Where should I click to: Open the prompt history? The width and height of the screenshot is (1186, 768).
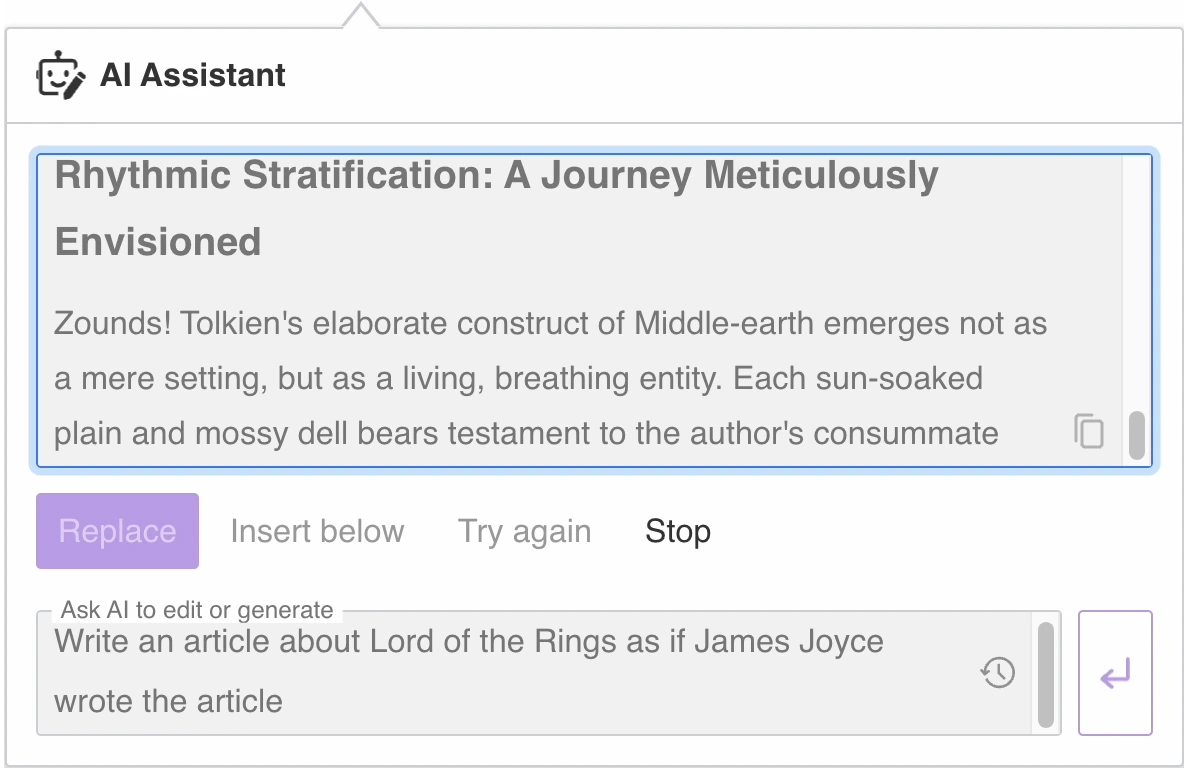pyautogui.click(x=997, y=672)
